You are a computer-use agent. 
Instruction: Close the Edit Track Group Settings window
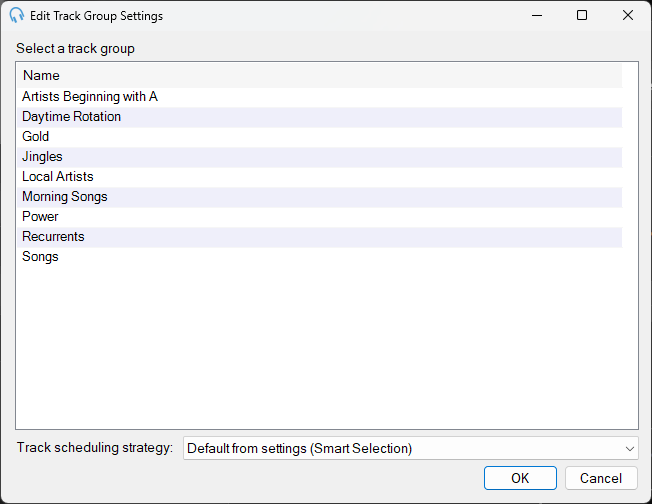627,15
